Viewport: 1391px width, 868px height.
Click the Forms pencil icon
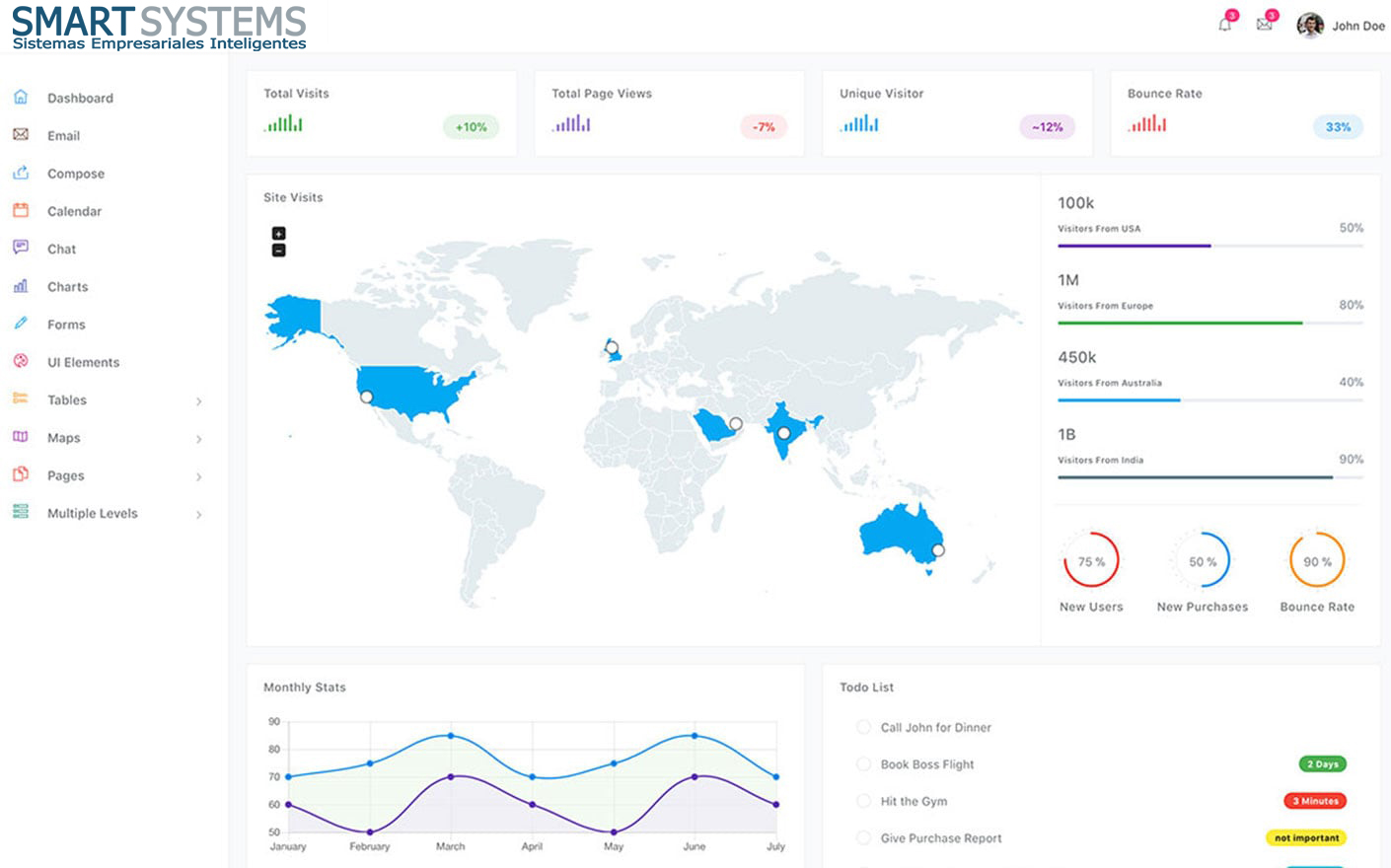click(21, 324)
